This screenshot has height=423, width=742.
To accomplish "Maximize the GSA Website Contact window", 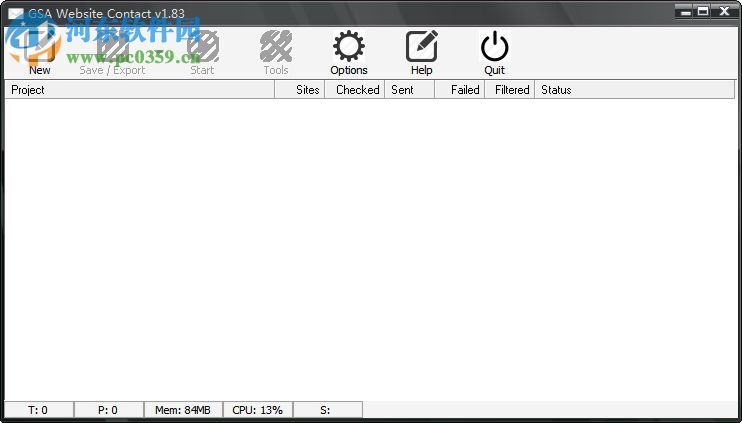I will 703,11.
